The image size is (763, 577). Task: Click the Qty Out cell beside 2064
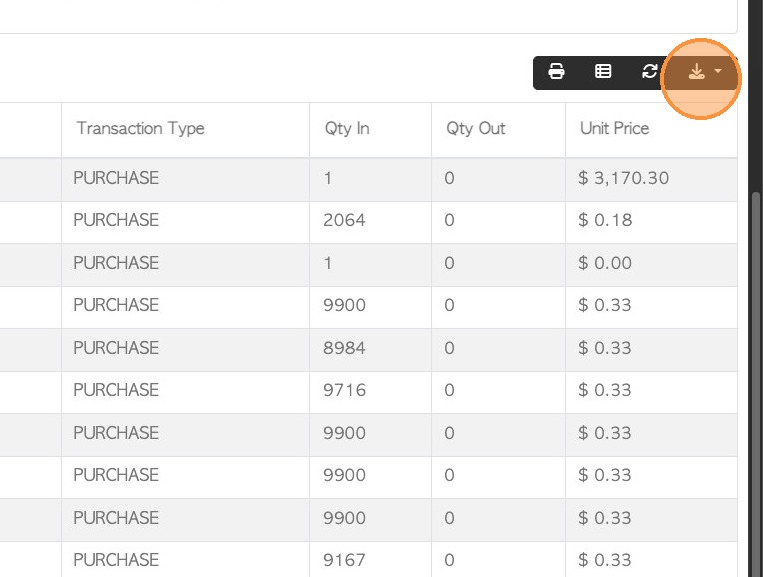click(x=450, y=220)
